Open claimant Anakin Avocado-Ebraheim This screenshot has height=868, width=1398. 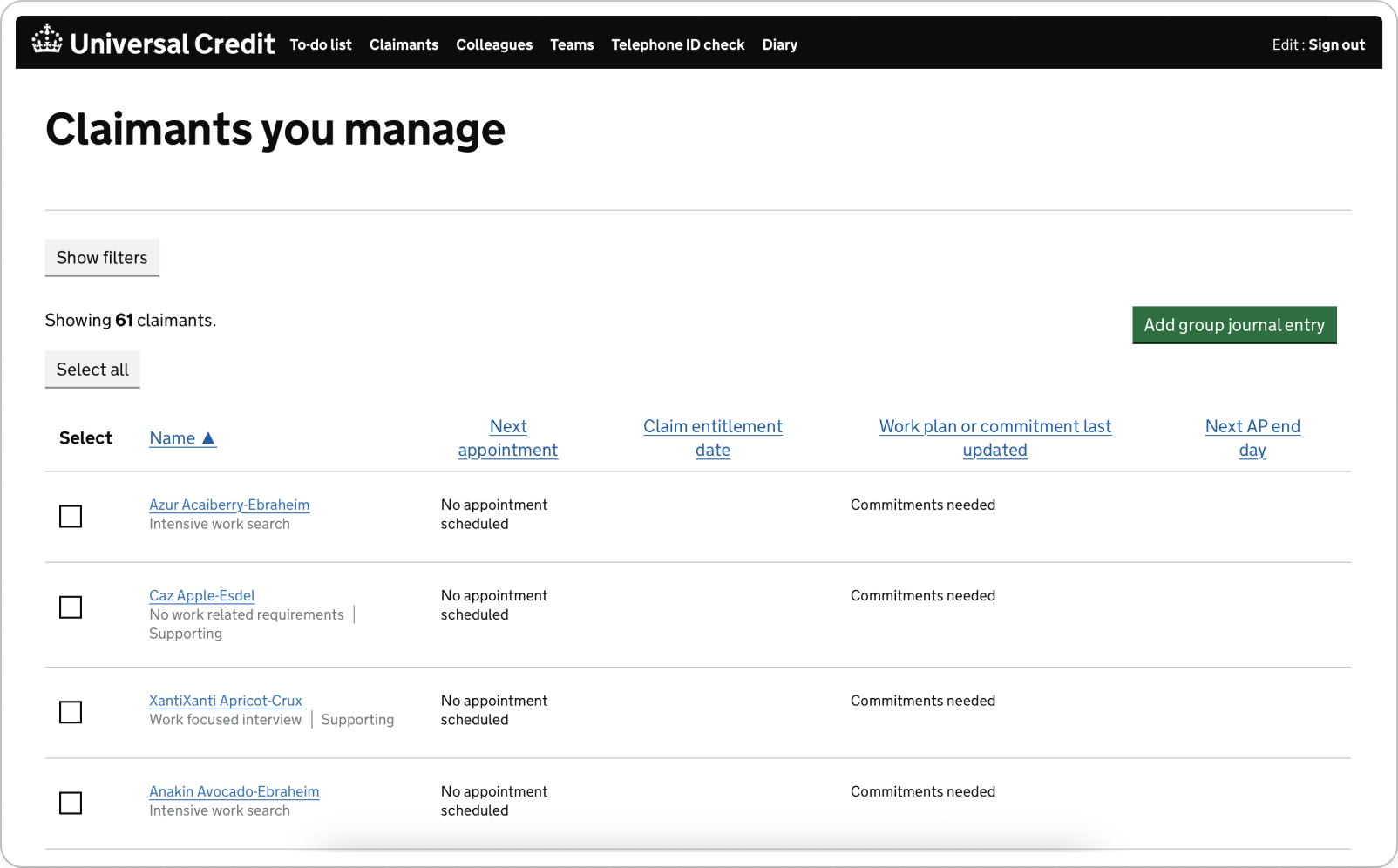click(x=234, y=791)
